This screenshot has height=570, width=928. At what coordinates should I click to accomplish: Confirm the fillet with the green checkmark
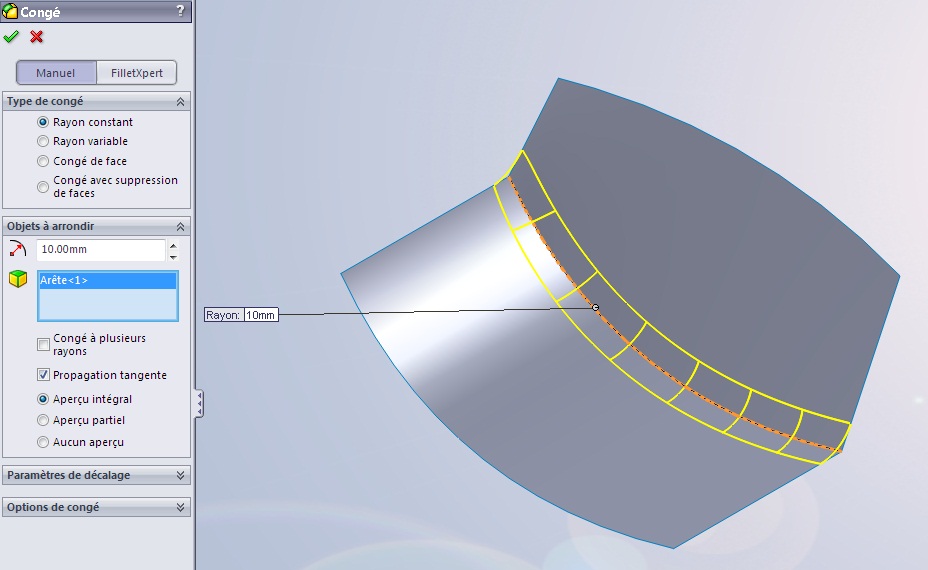11,37
